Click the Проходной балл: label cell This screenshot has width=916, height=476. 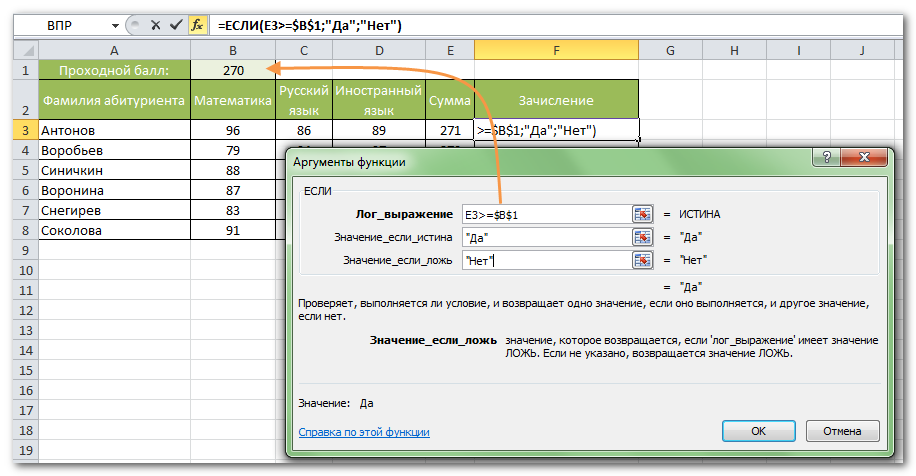coord(114,70)
